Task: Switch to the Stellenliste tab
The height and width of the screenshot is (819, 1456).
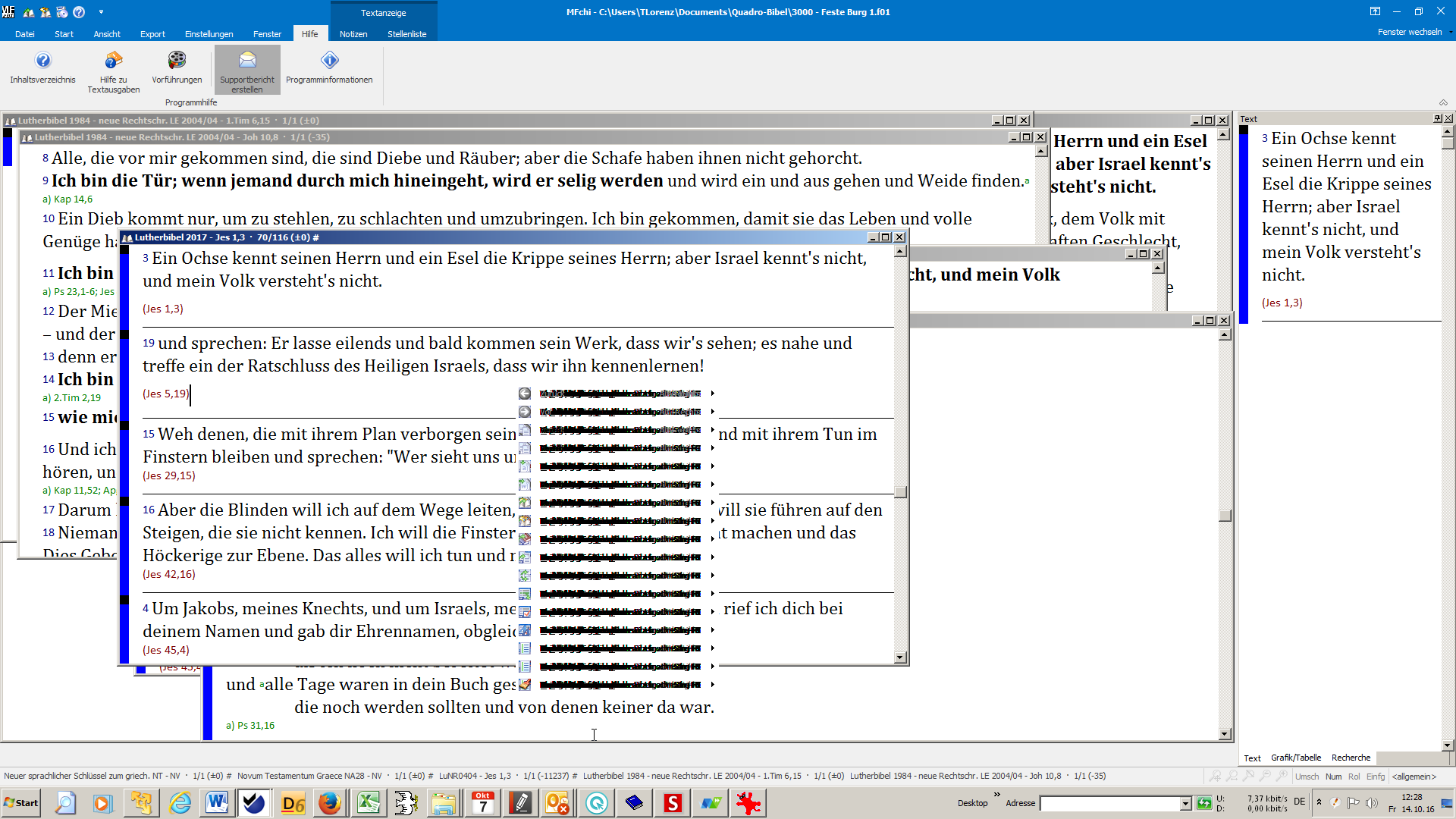Action: pyautogui.click(x=406, y=34)
